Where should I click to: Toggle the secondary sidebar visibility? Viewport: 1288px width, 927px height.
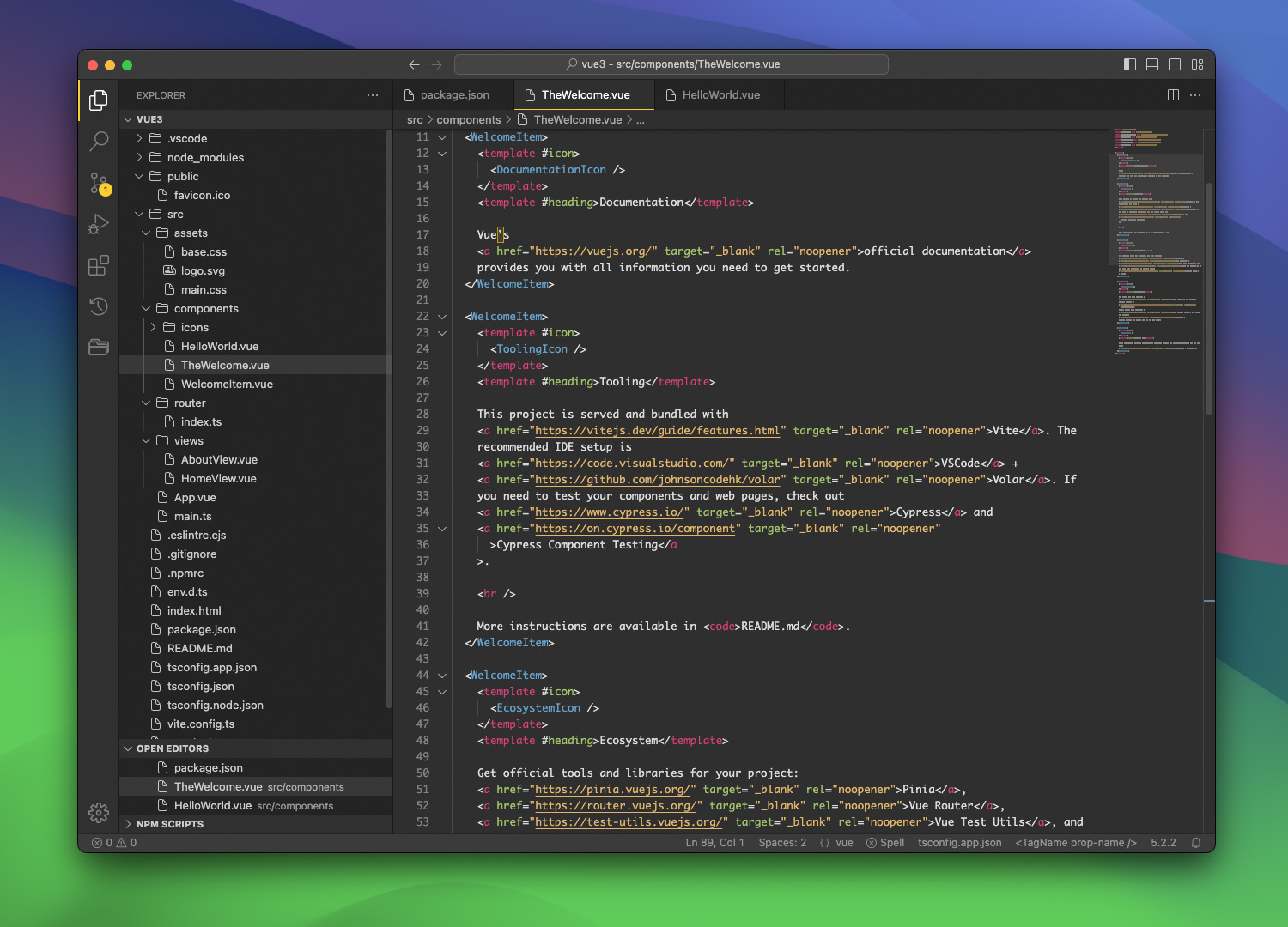point(1175,64)
